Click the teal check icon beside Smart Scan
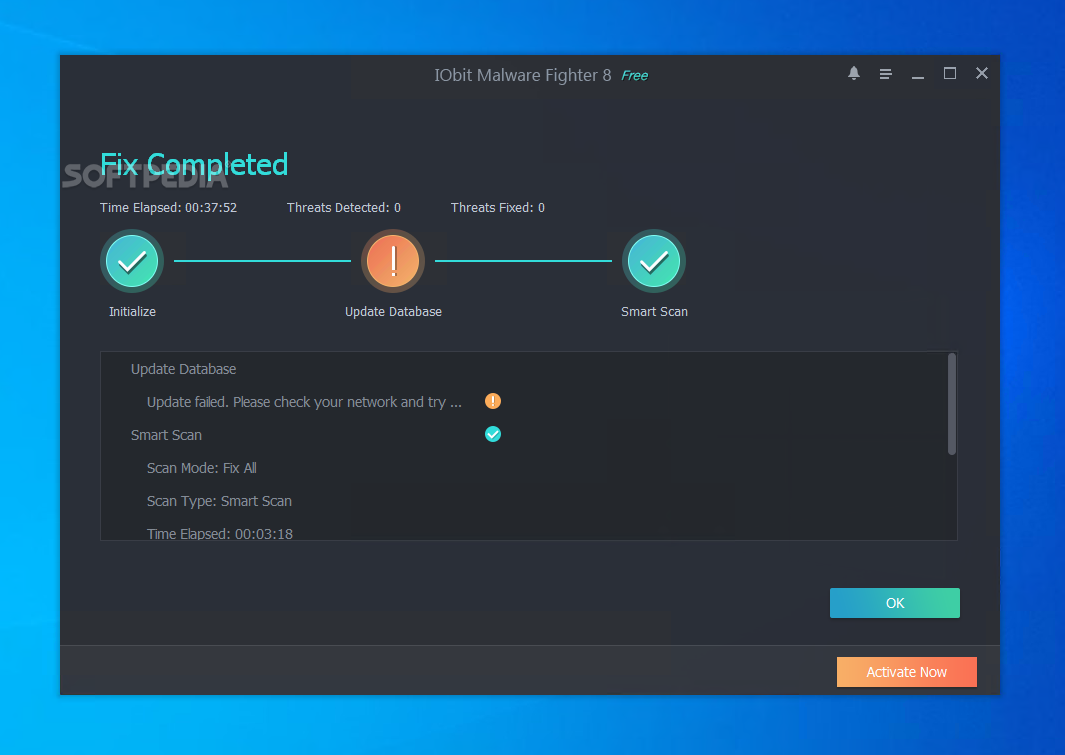Screen dimensions: 1065x755 [492, 434]
